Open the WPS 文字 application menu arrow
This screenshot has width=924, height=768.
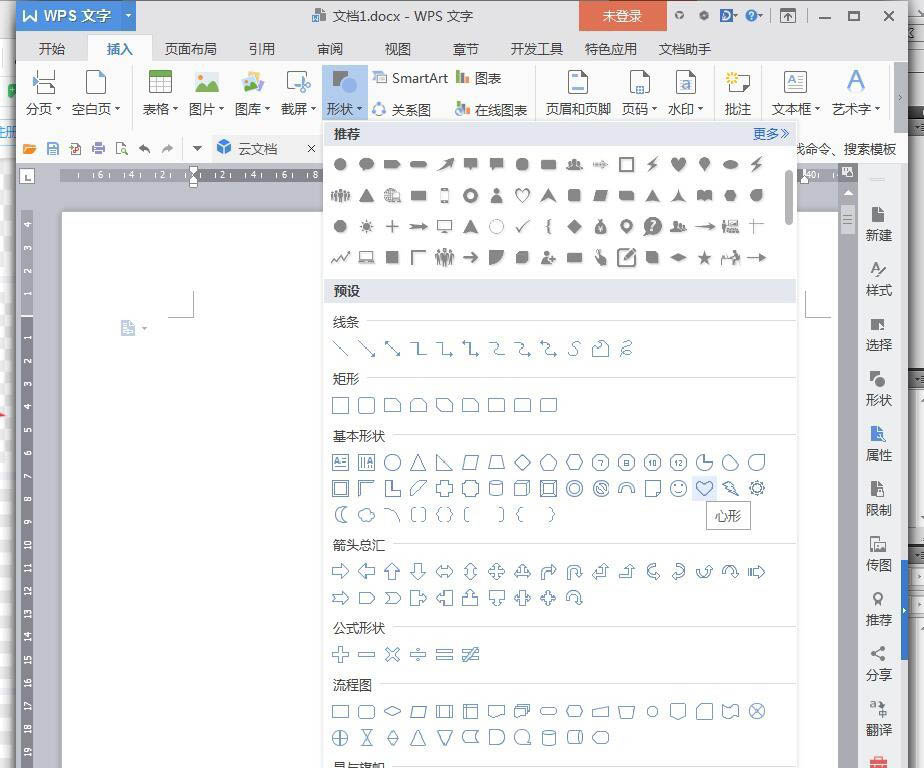coord(128,15)
